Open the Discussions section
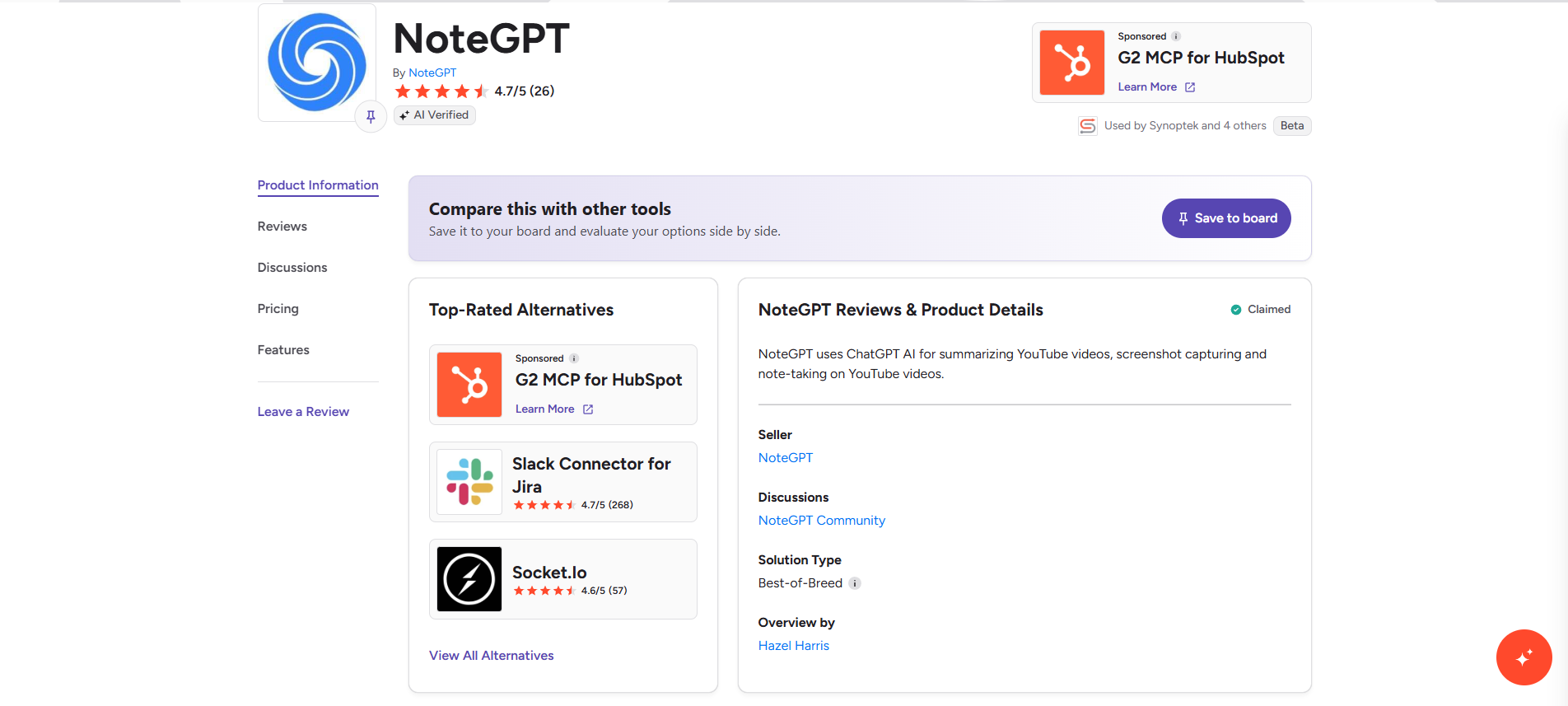 click(x=292, y=268)
